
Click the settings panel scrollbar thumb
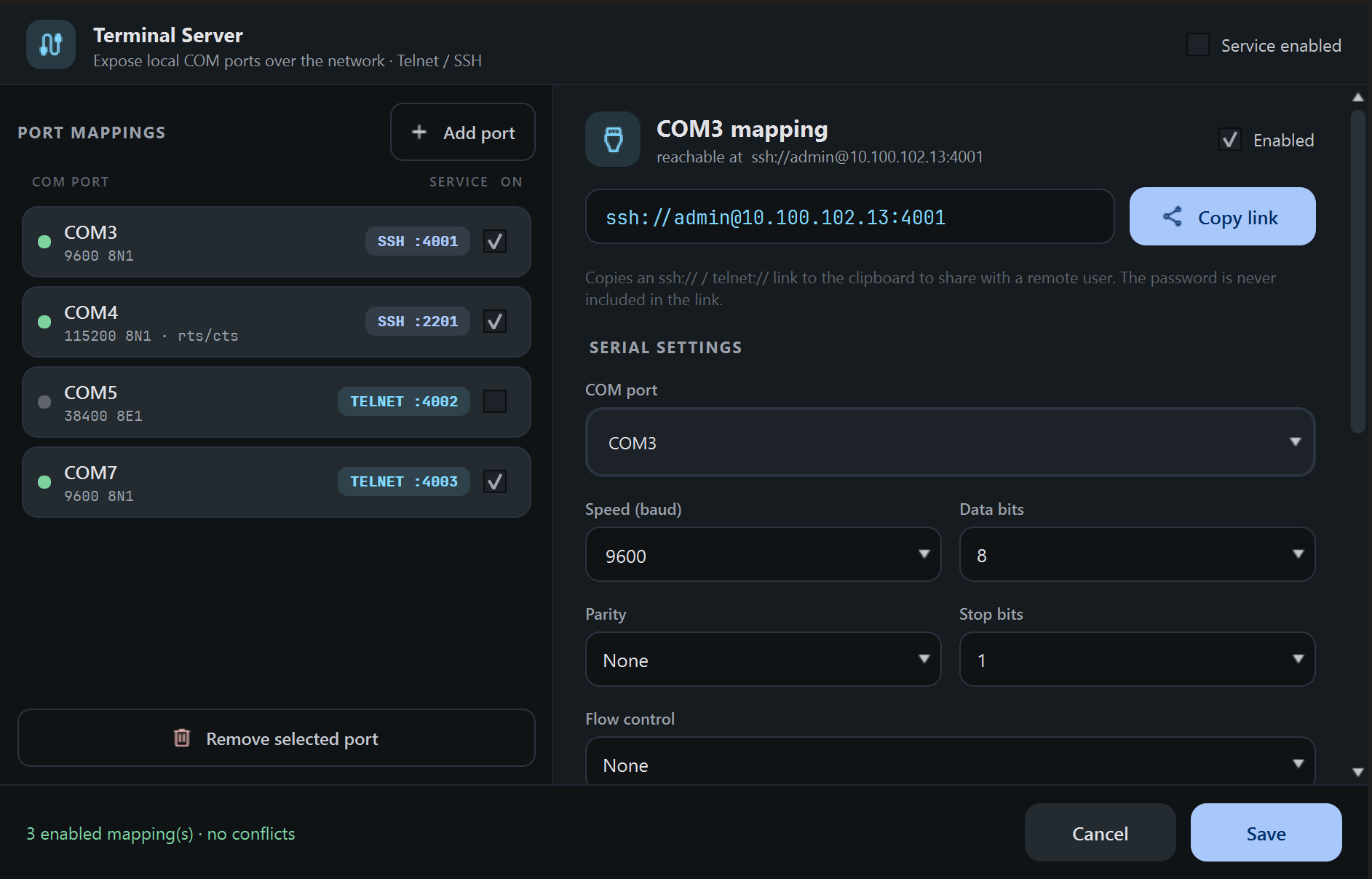click(x=1357, y=272)
